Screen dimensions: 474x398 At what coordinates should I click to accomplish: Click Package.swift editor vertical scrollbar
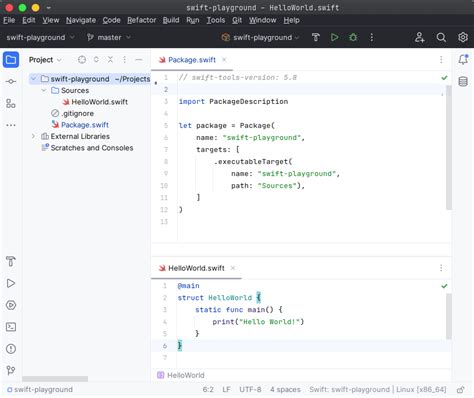[x=449, y=148]
